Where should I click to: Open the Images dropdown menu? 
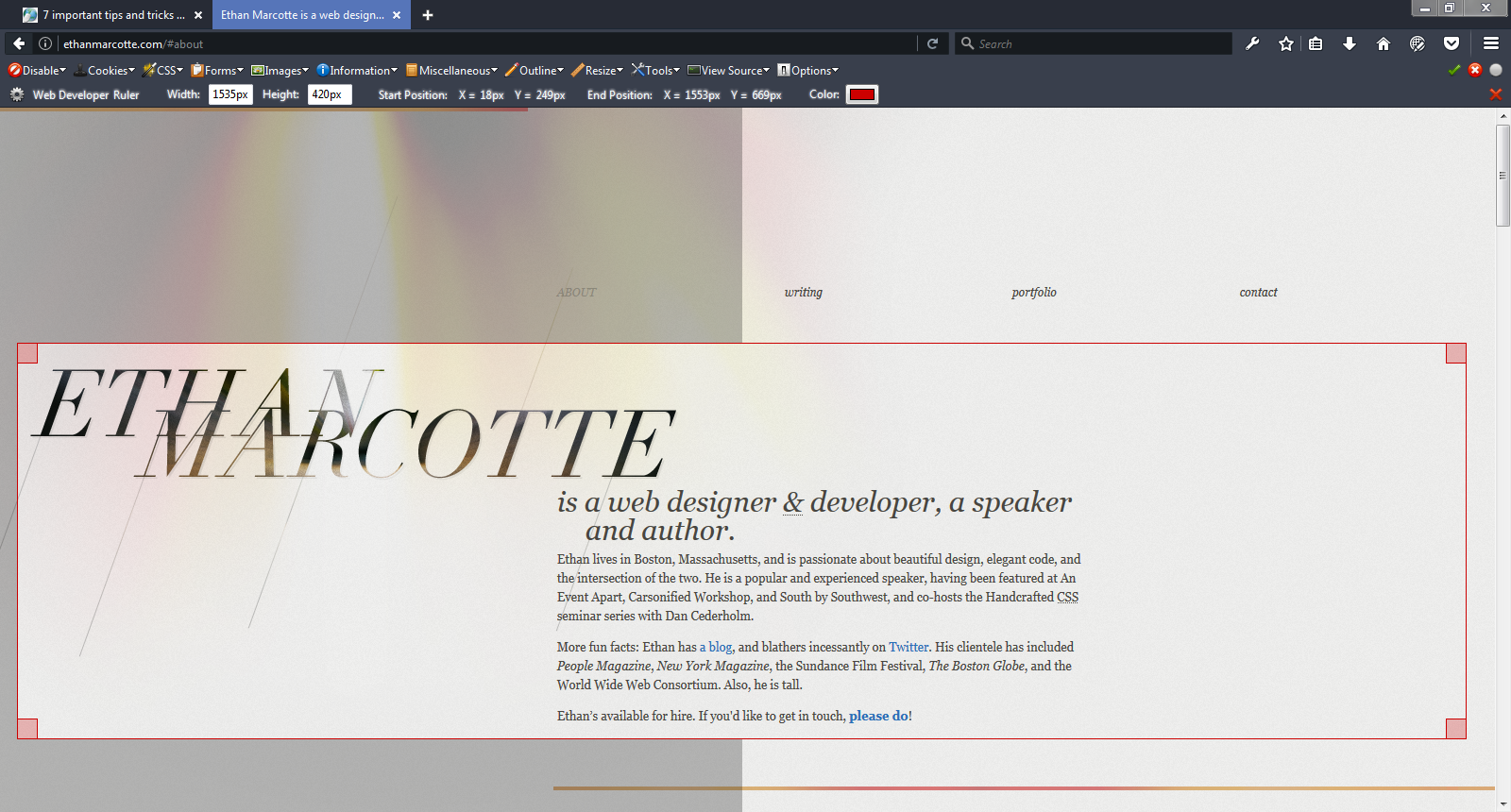[280, 70]
